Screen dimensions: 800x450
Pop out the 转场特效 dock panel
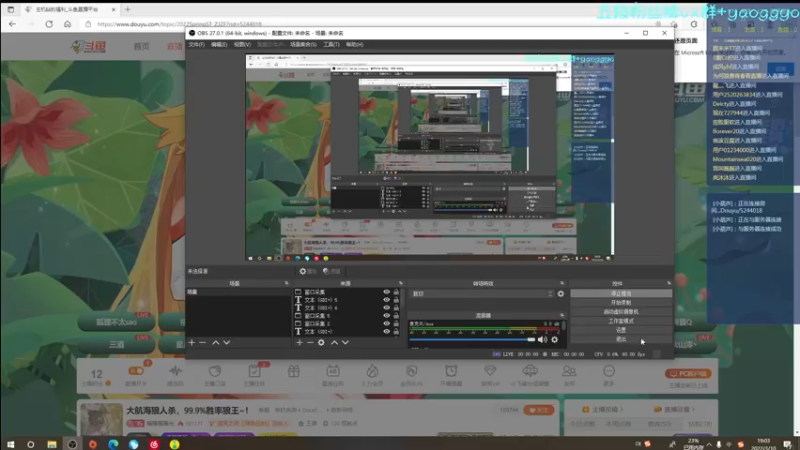562,283
